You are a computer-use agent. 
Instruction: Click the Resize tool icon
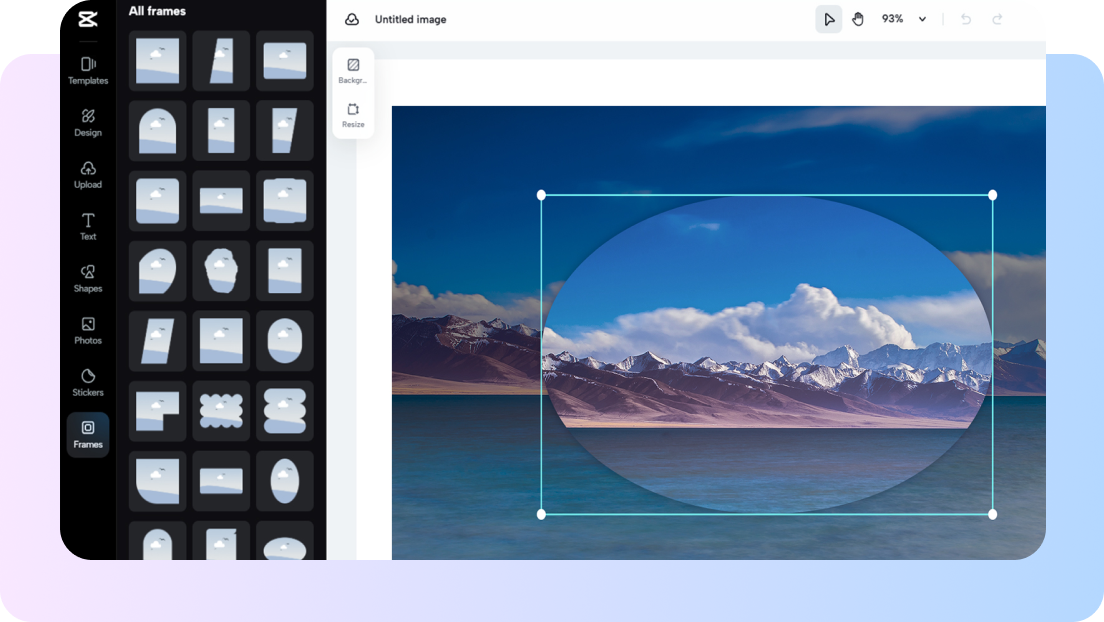pos(353,115)
